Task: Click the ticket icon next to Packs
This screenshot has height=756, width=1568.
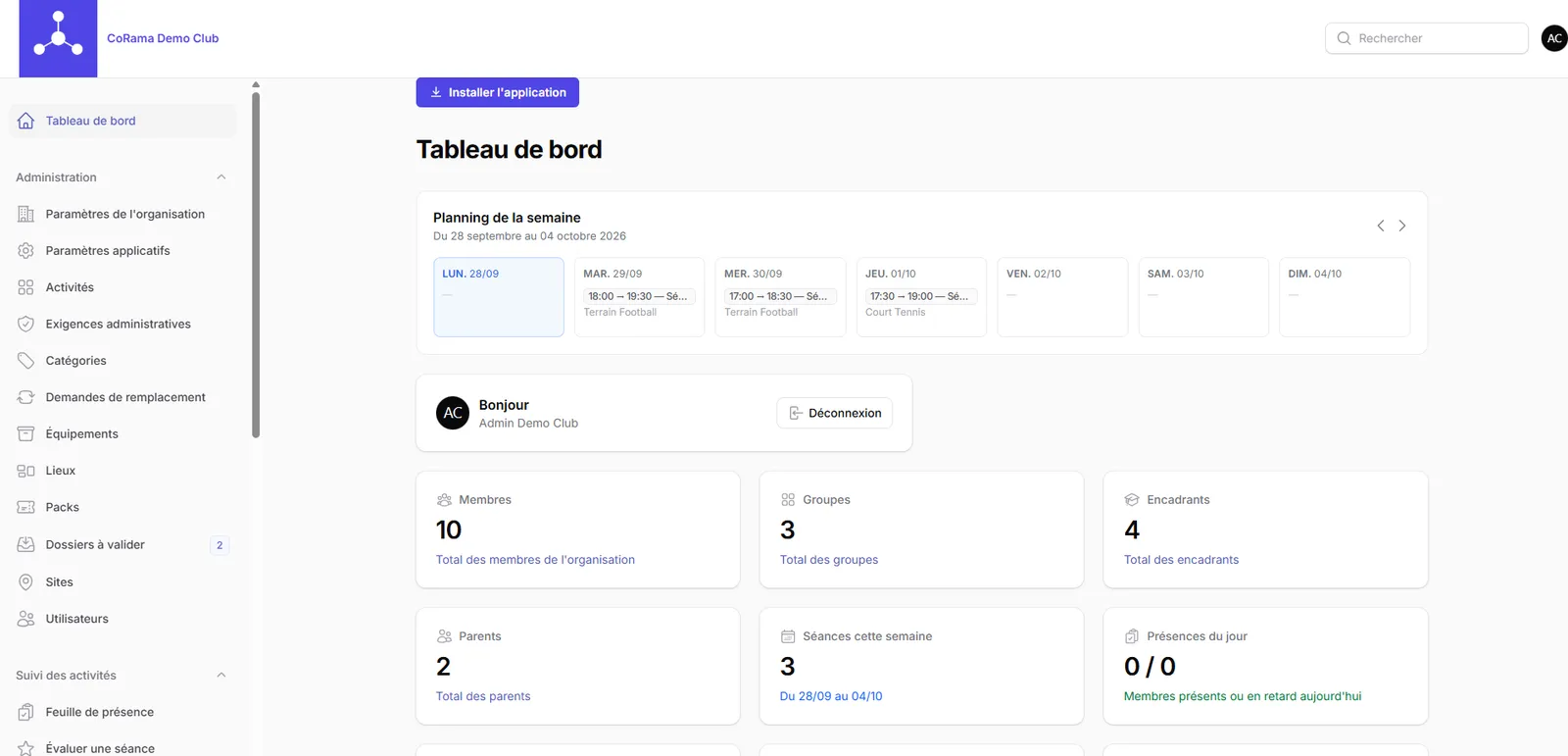Action: [25, 507]
